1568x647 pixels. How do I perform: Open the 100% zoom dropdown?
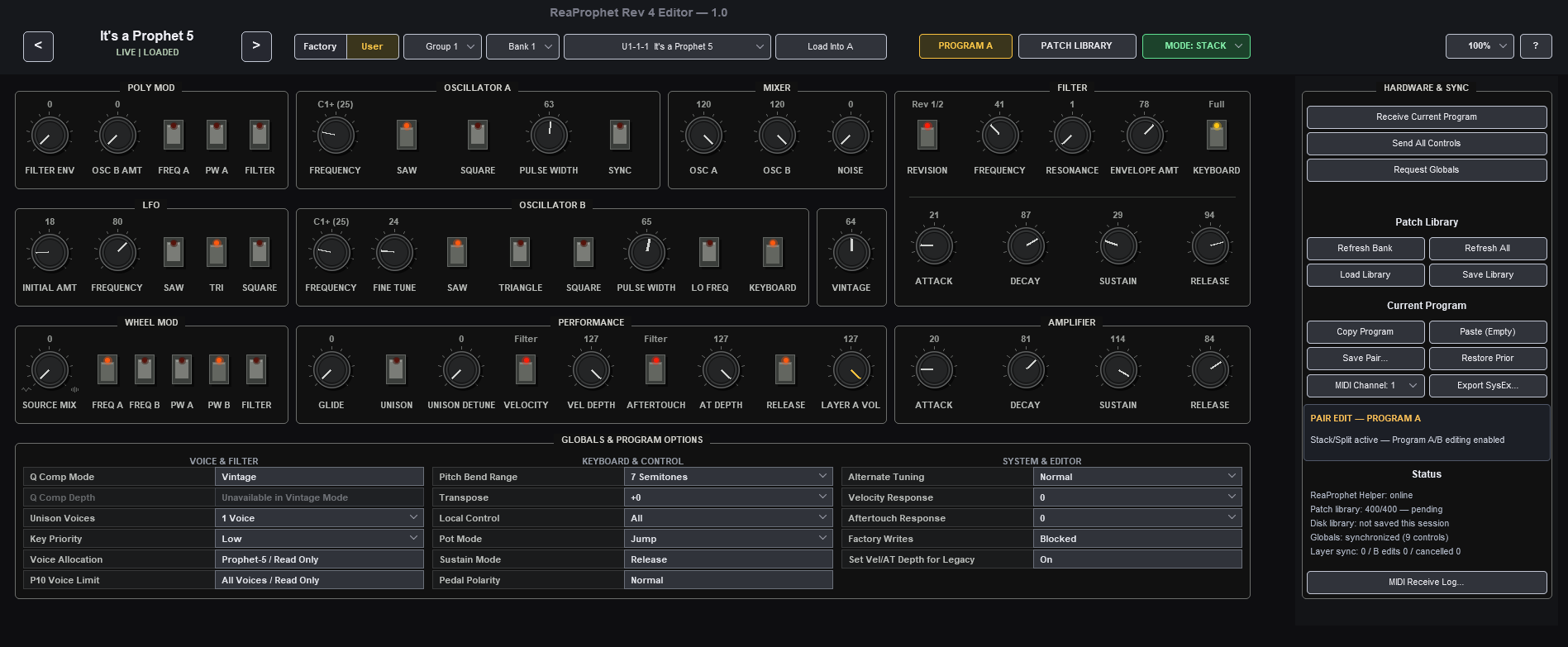[x=1480, y=46]
